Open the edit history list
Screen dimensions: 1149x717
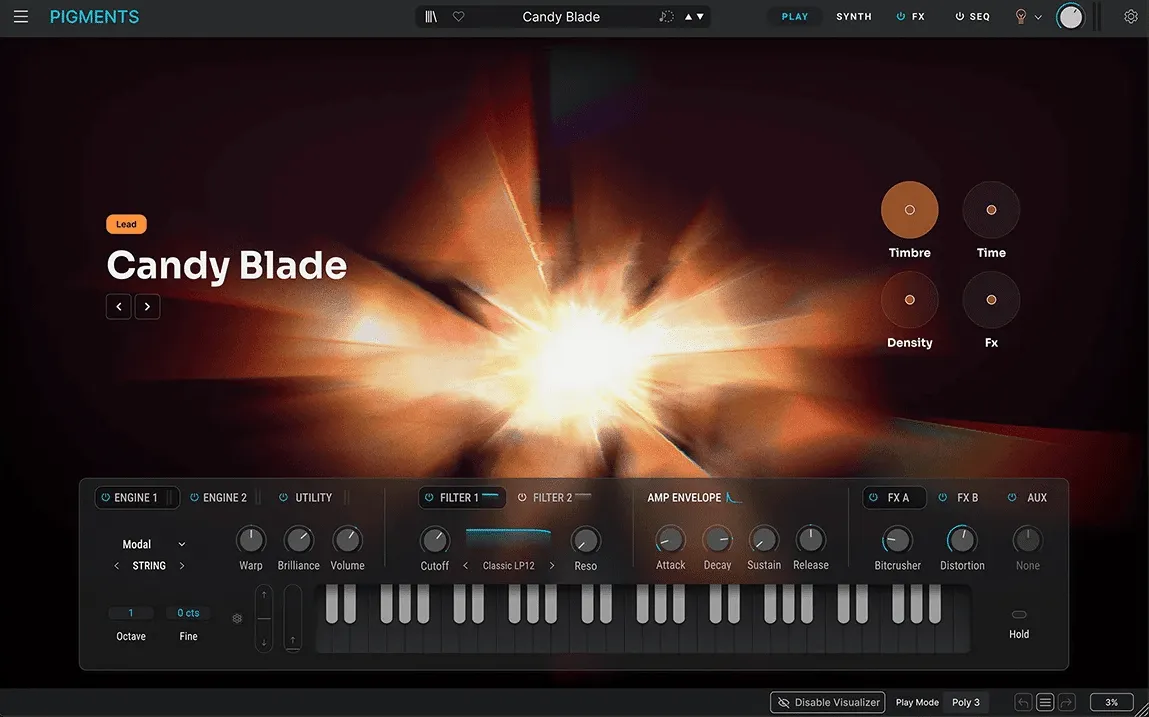[x=1045, y=702]
